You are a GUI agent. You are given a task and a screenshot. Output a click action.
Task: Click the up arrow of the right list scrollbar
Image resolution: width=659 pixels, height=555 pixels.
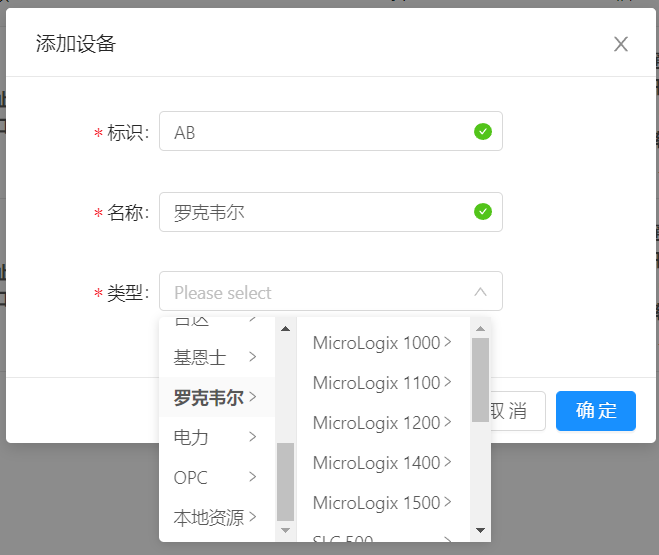tap(480, 329)
